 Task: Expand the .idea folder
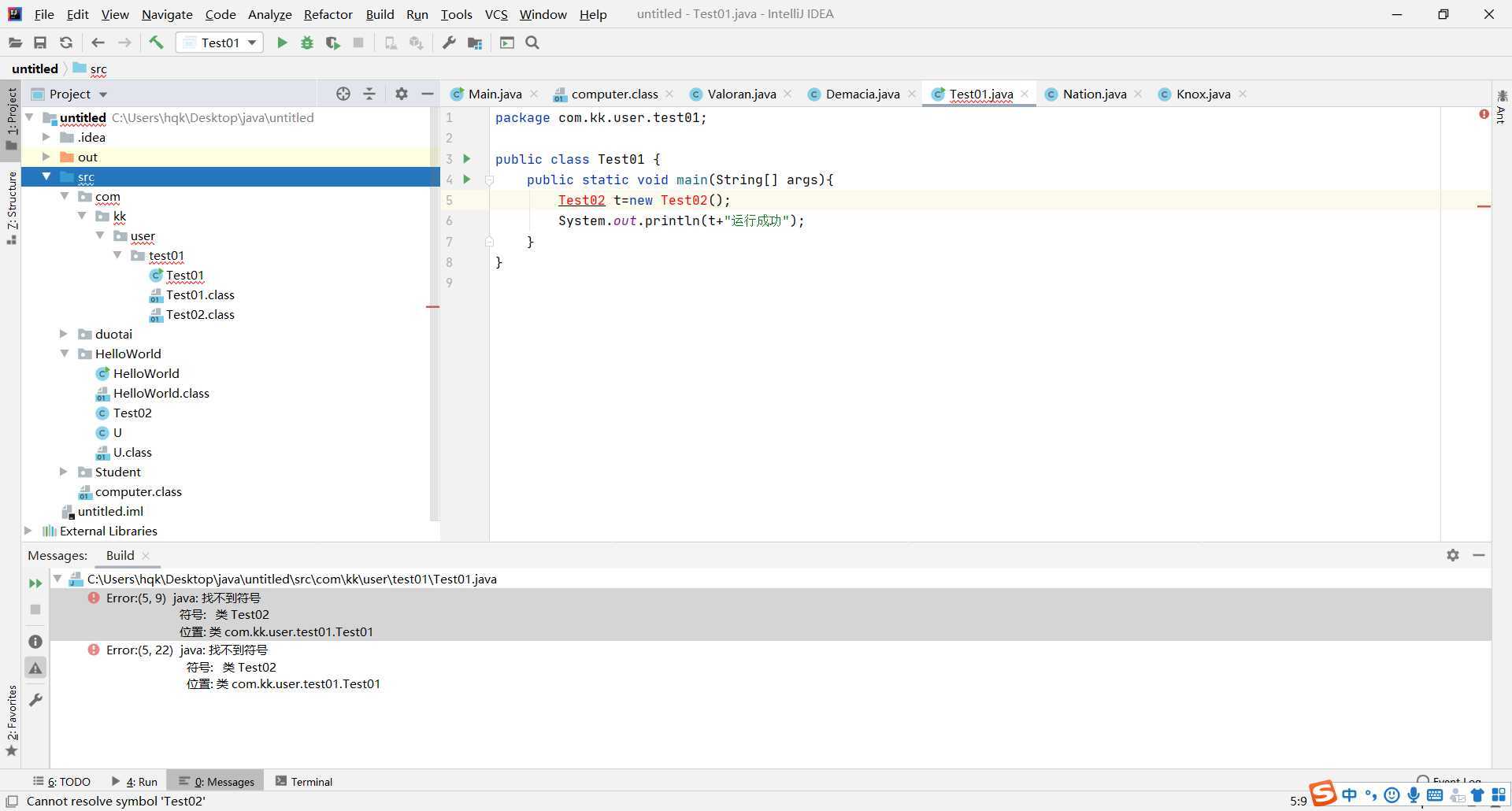(46, 137)
